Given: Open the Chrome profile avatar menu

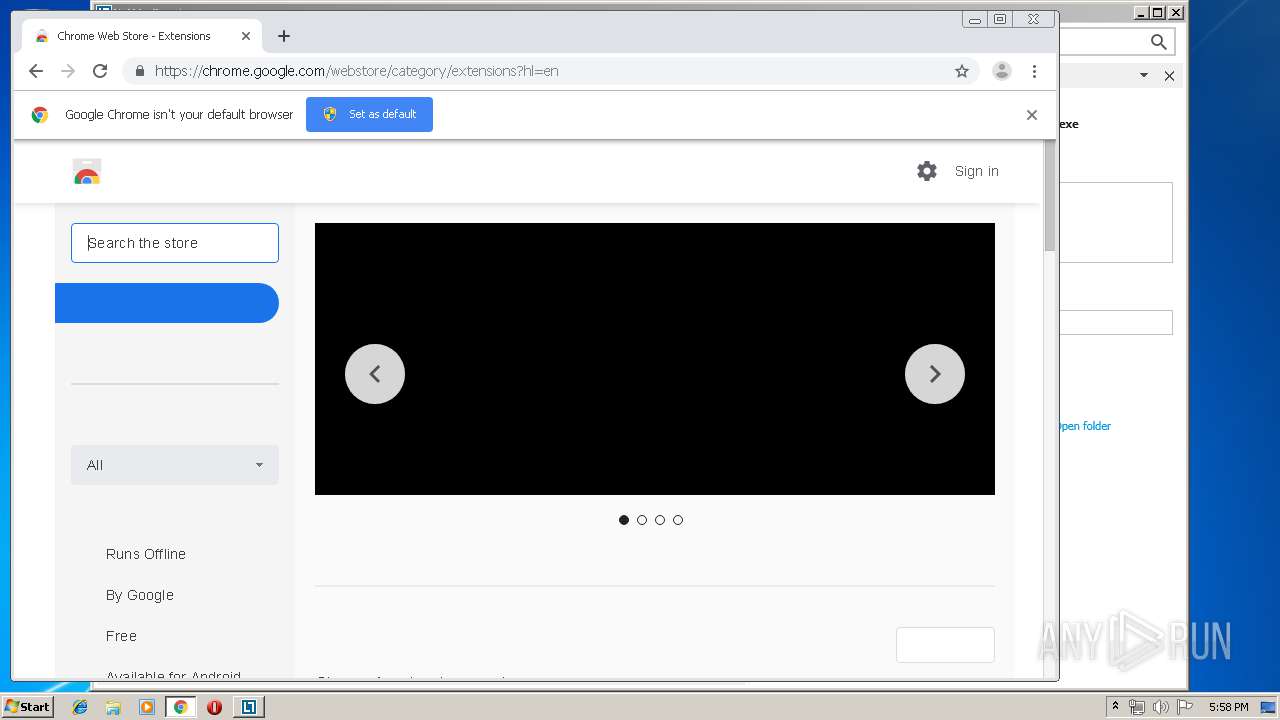Looking at the screenshot, I should coord(1001,71).
